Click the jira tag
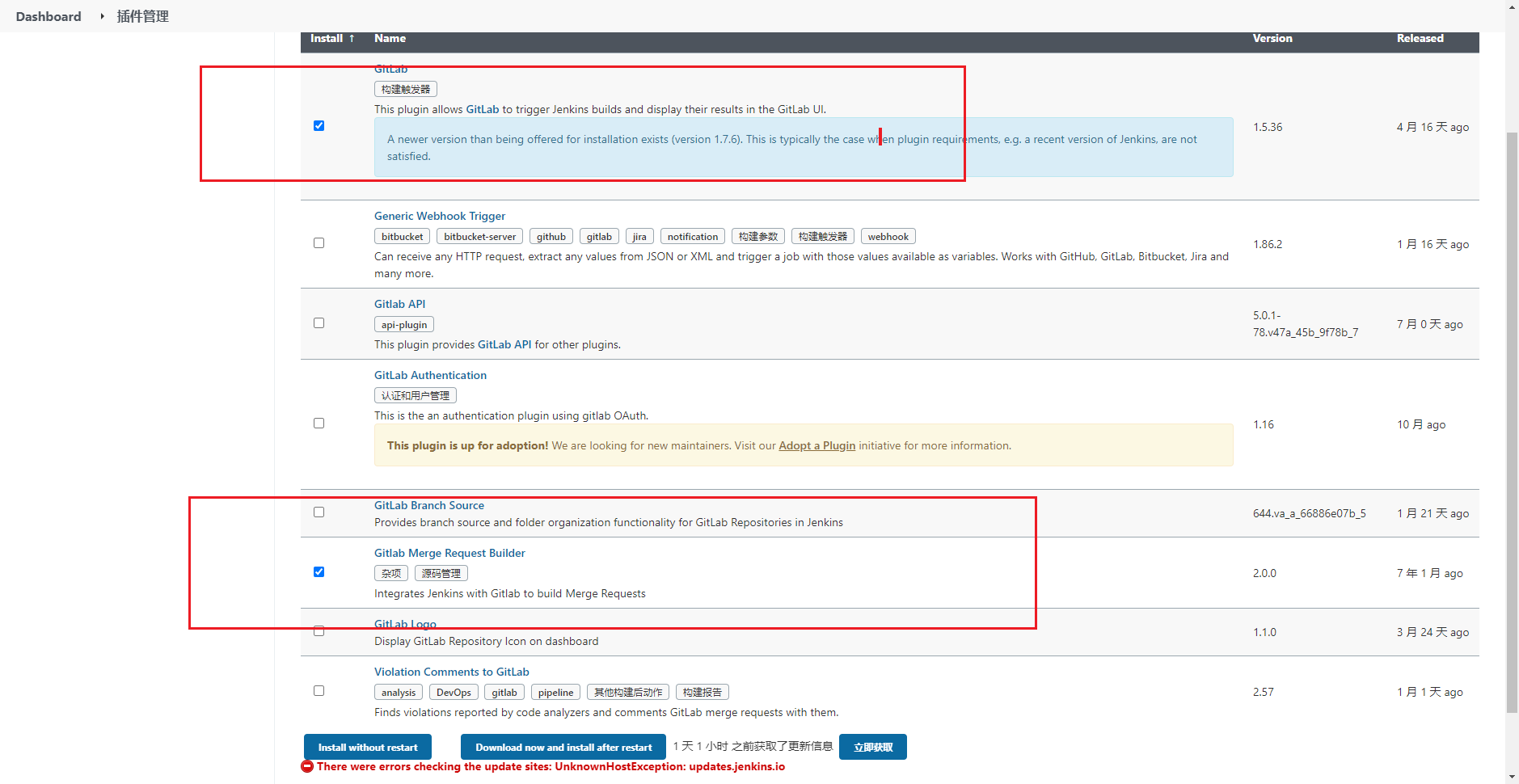This screenshot has width=1519, height=784. pos(639,236)
